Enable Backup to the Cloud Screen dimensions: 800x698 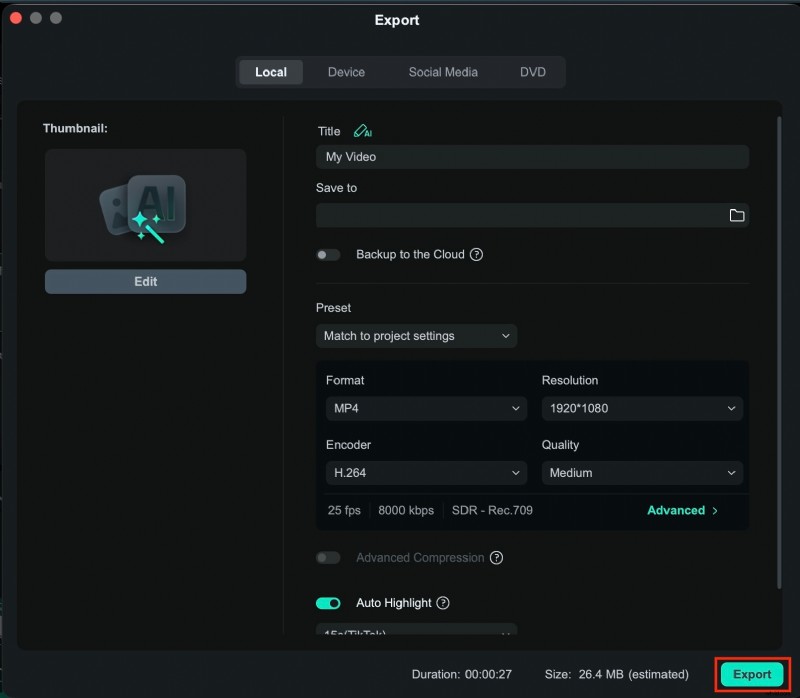328,254
